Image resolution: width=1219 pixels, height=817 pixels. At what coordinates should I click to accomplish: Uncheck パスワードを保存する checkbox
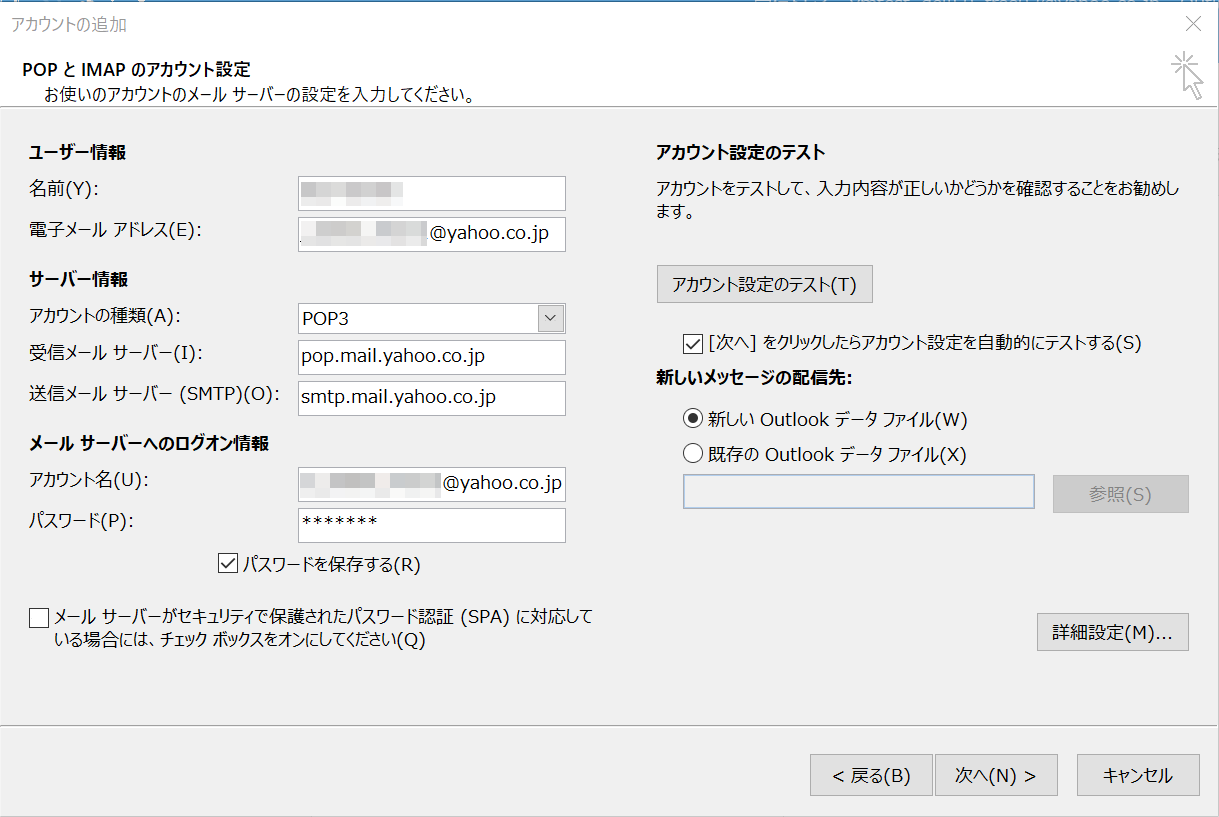(x=227, y=564)
